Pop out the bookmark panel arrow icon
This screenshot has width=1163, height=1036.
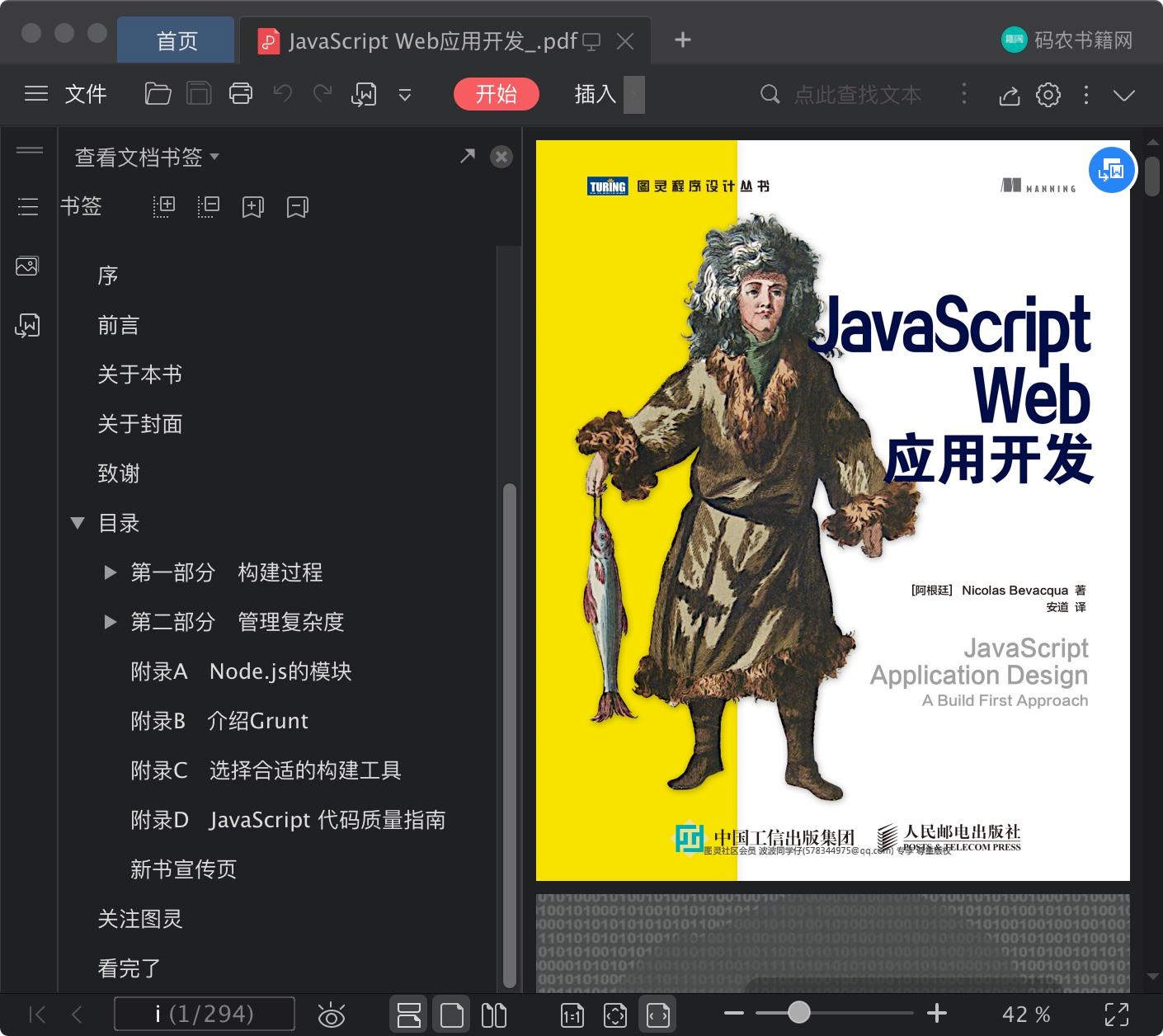[468, 156]
